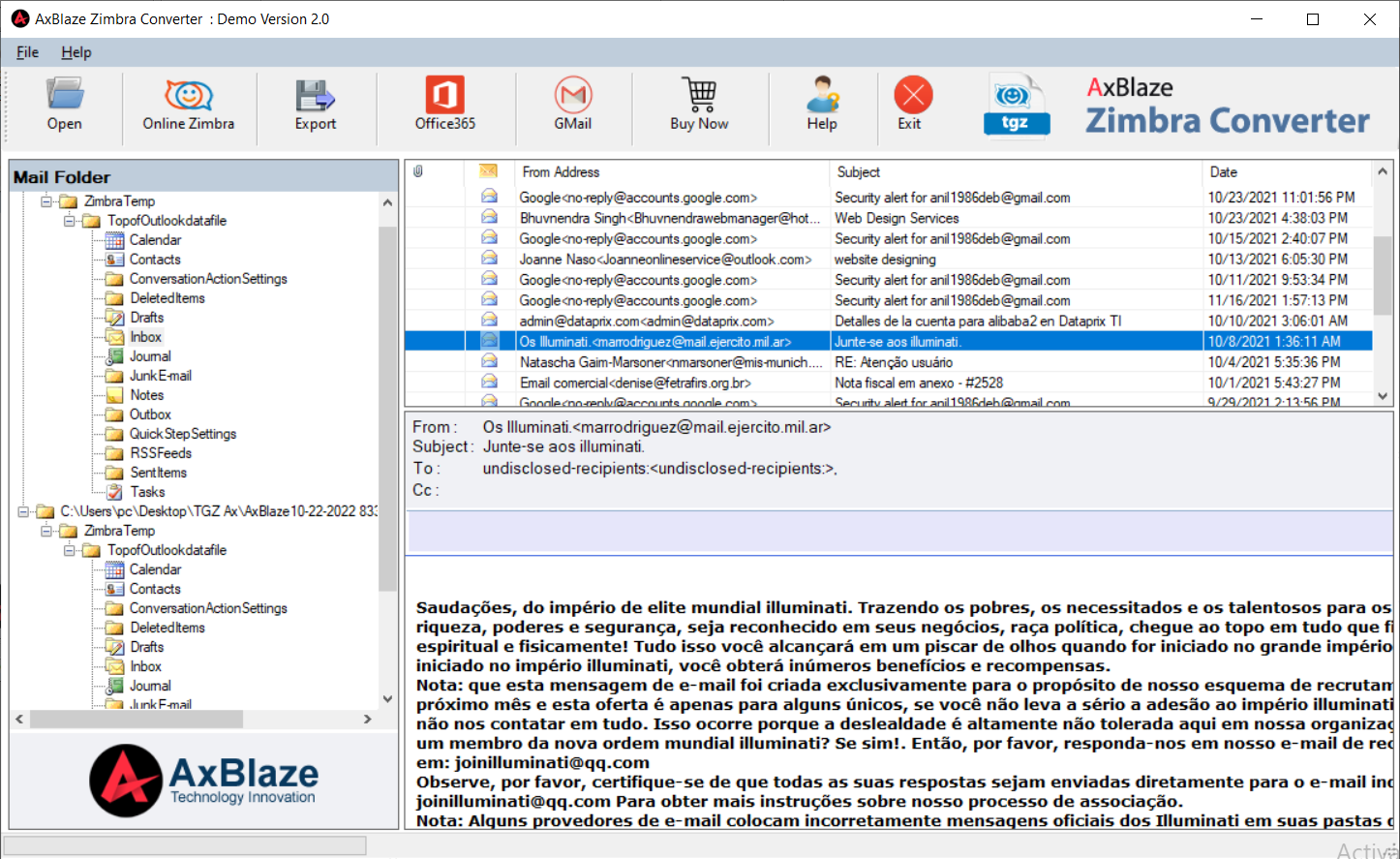Open Email comercial Nota fiscal message
The image size is (1400, 859).
pos(888,383)
